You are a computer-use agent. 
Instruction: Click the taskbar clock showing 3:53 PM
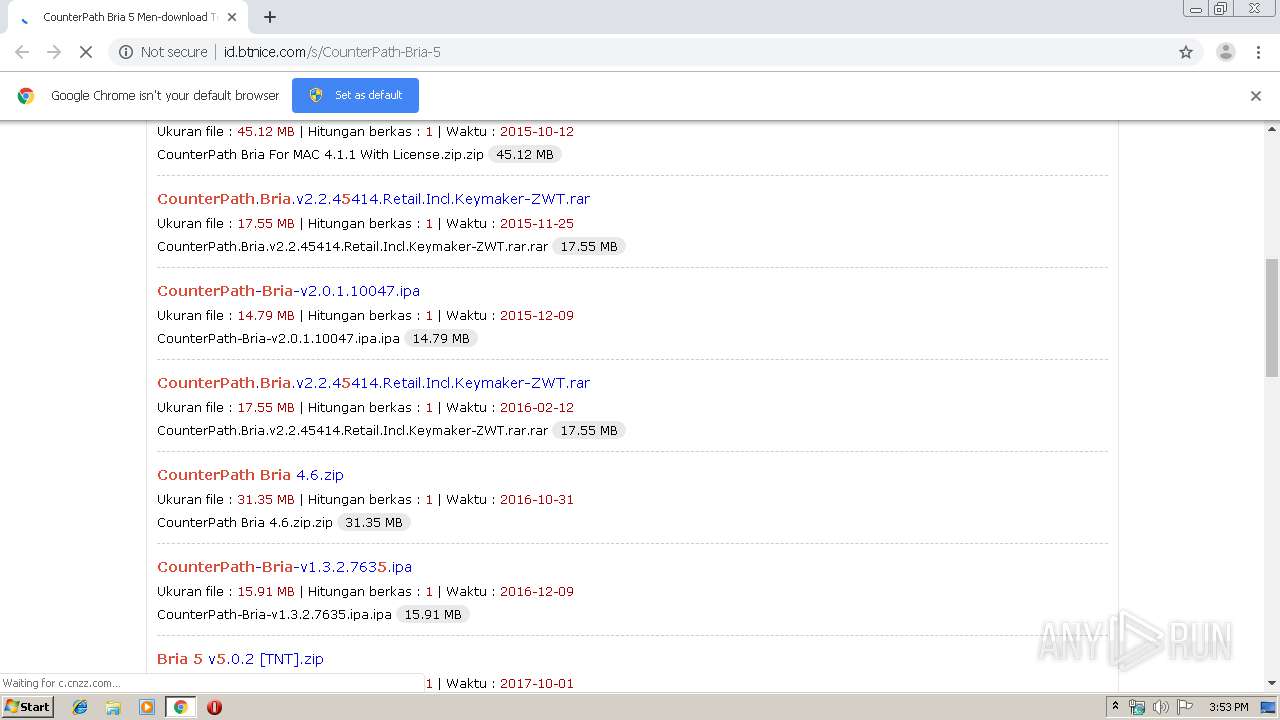pos(1228,707)
